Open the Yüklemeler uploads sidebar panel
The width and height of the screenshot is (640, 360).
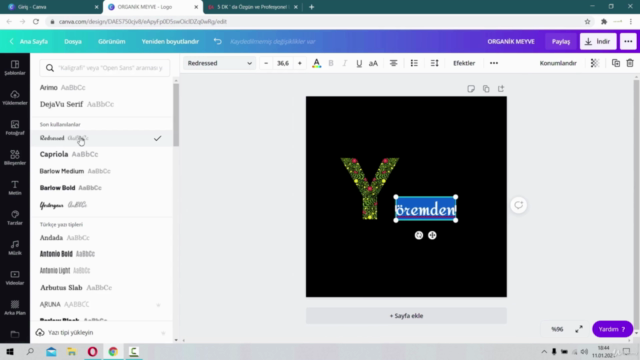pyautogui.click(x=15, y=98)
